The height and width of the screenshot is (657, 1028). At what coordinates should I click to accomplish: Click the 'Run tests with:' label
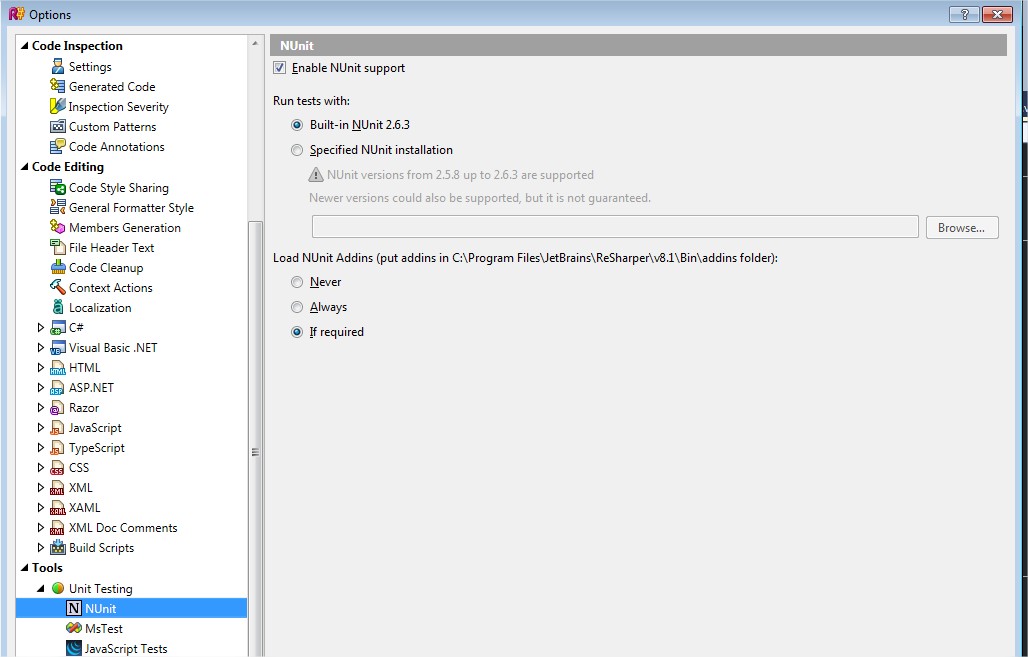point(311,101)
